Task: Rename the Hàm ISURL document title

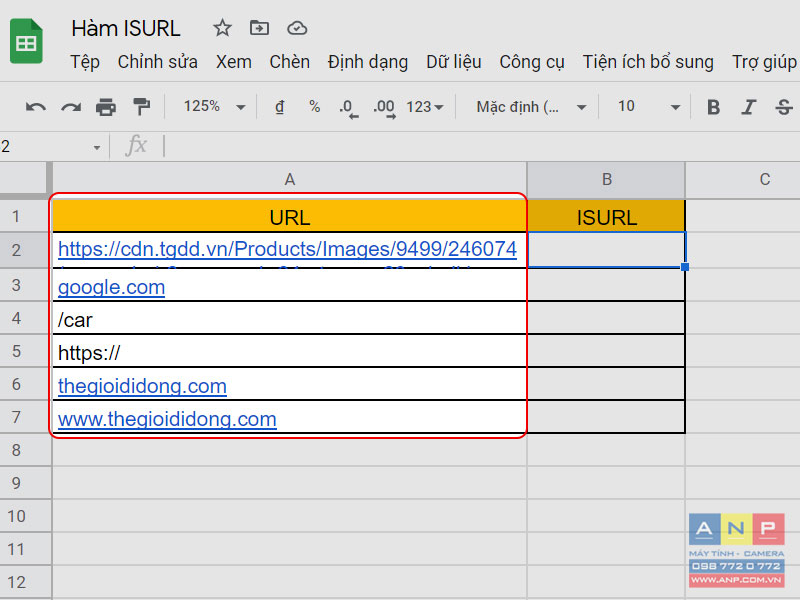Action: 126,29
